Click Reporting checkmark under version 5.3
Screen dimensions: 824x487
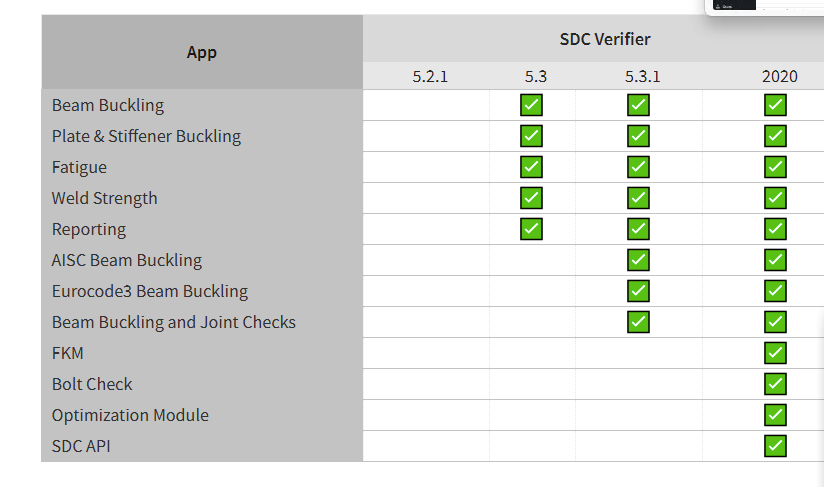[531, 229]
